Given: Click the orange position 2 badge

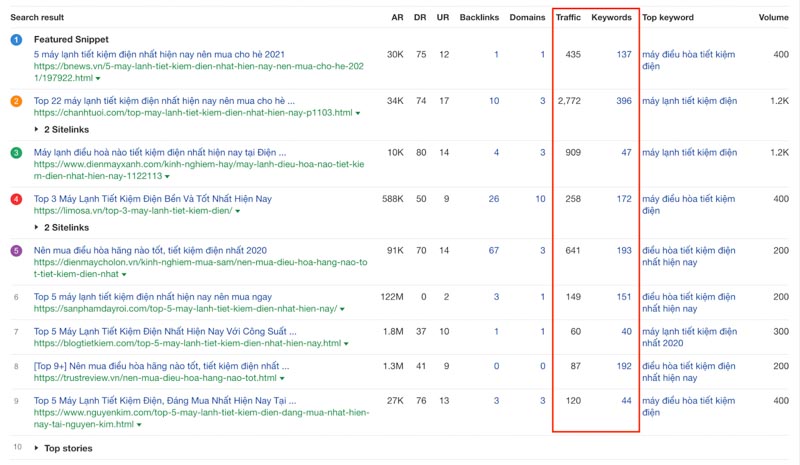Looking at the screenshot, I should tap(16, 101).
